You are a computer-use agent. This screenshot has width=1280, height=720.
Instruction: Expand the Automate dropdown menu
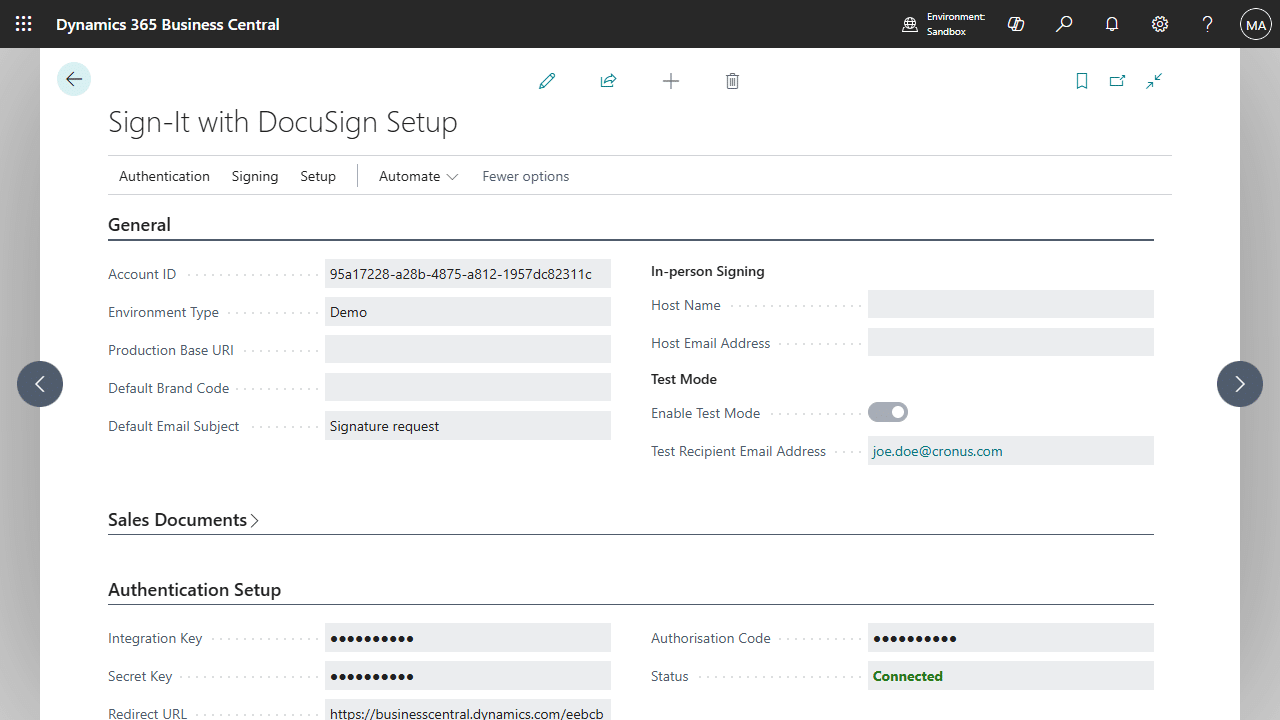[x=418, y=176]
